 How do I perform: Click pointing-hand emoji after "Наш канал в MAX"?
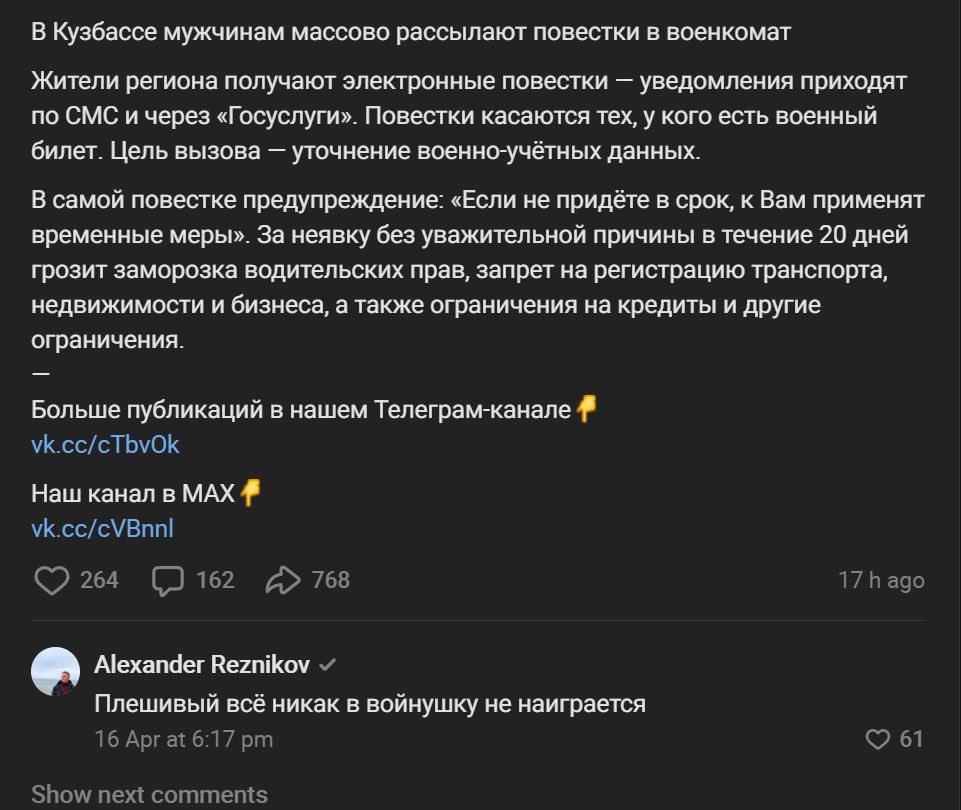point(250,492)
